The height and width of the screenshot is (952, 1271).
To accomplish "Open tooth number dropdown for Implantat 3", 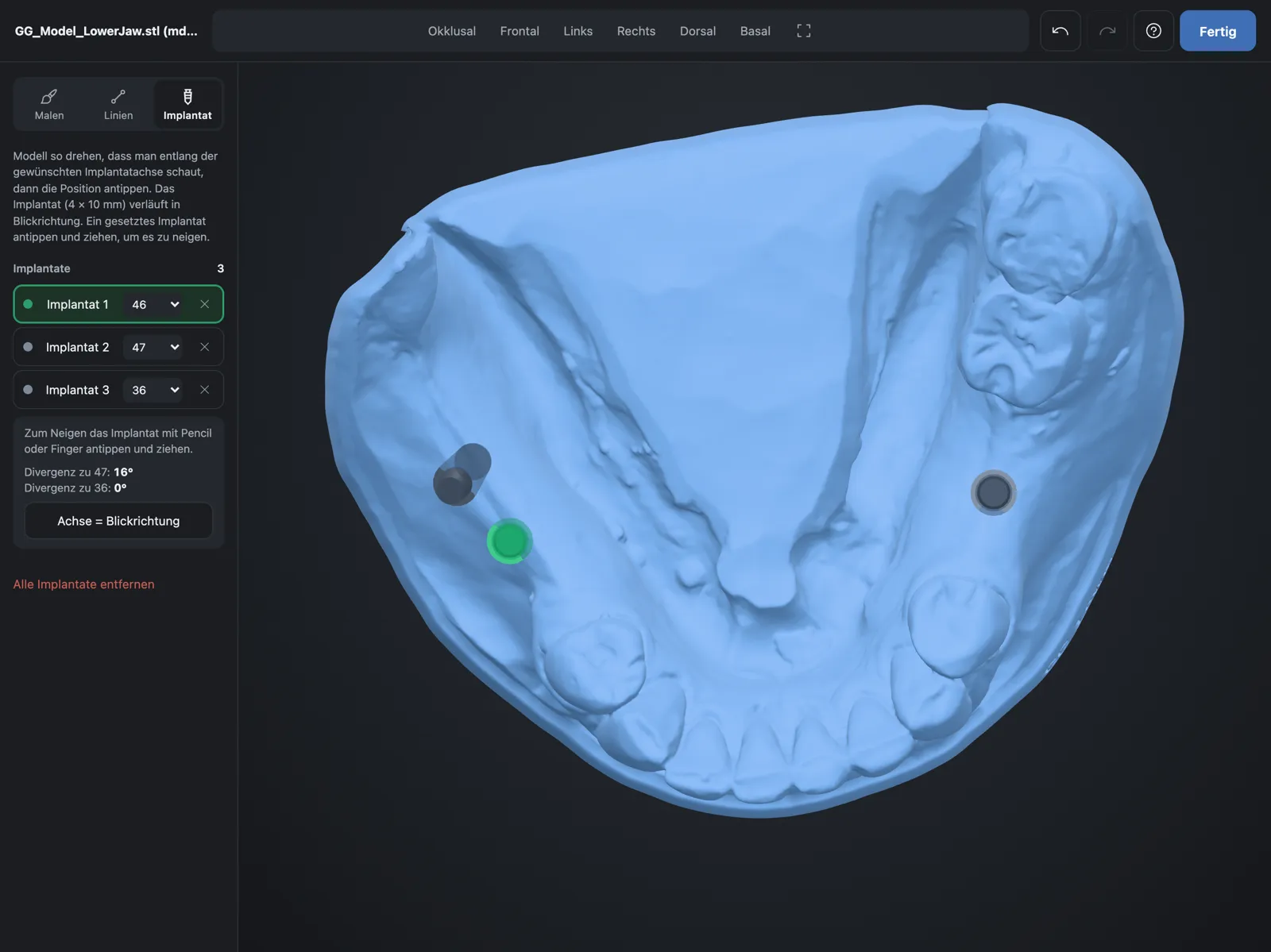I will tap(155, 390).
